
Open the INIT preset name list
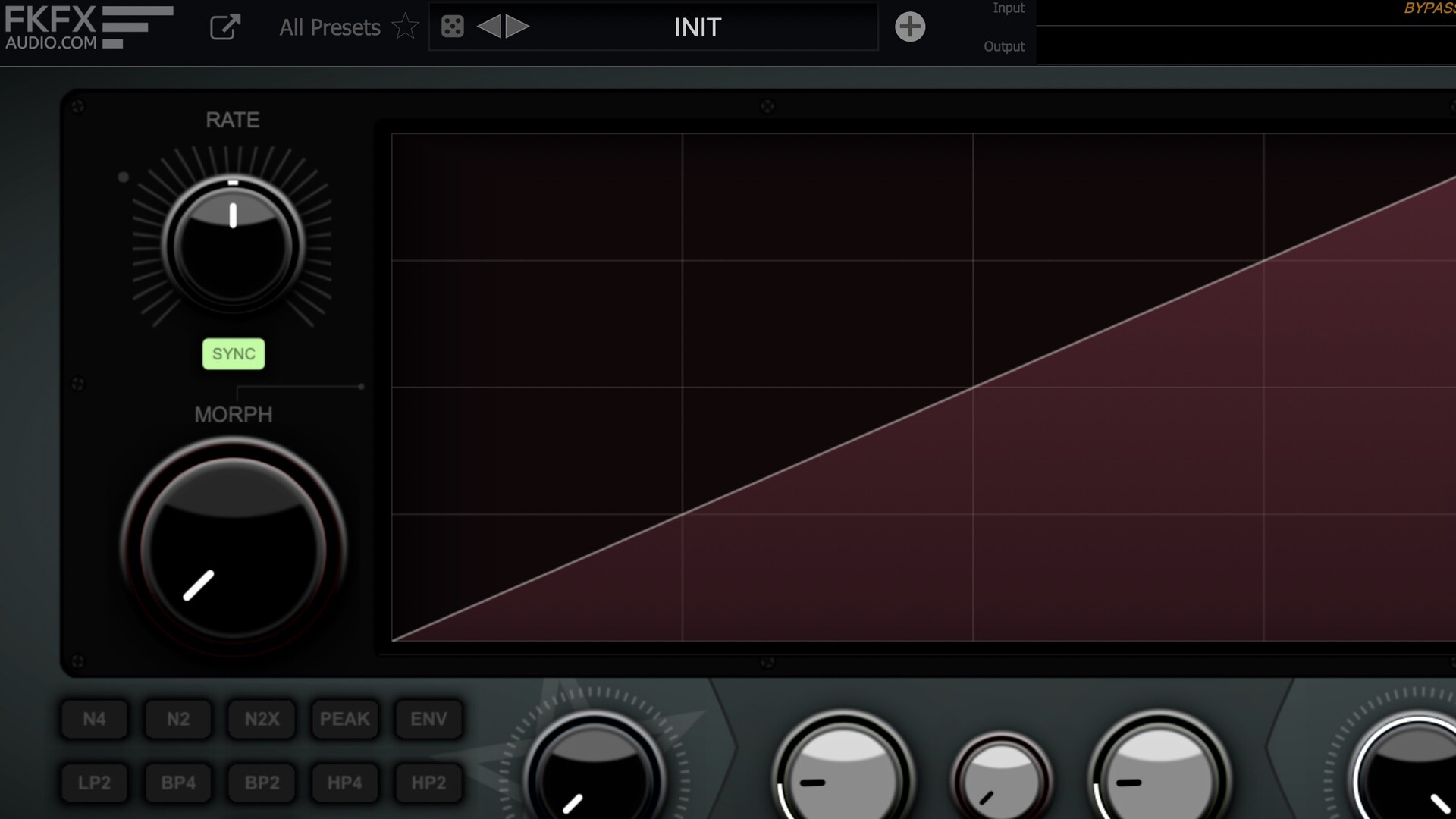(x=697, y=27)
